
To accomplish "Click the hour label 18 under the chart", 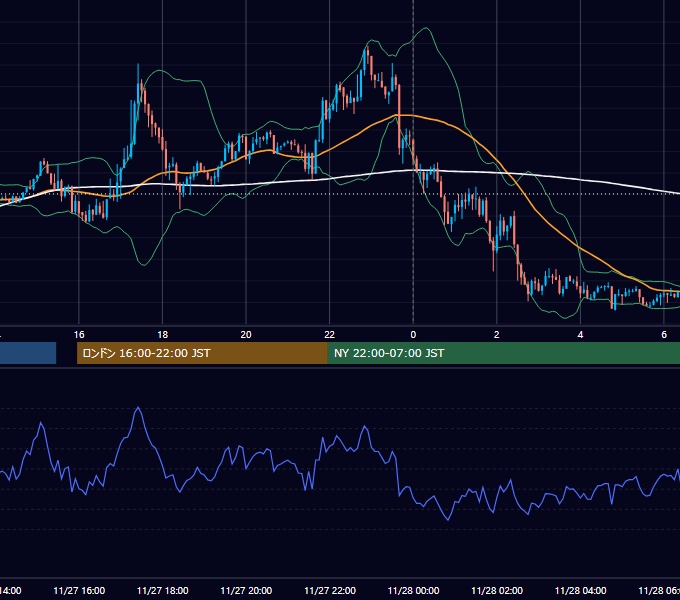I will coord(163,335).
